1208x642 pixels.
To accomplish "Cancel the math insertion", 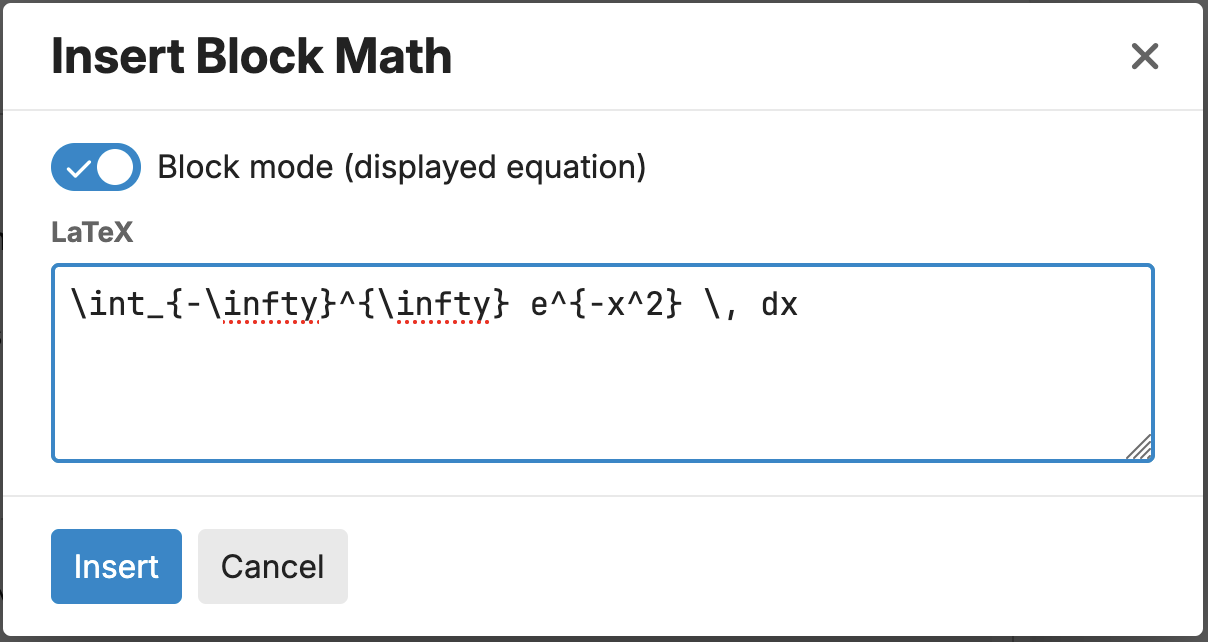I will coord(272,567).
